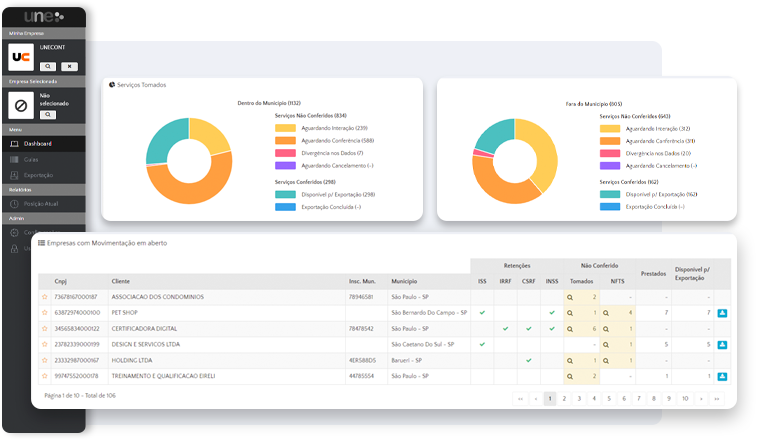Jump to last page with double-arrow button
760x441 pixels.
tap(719, 398)
